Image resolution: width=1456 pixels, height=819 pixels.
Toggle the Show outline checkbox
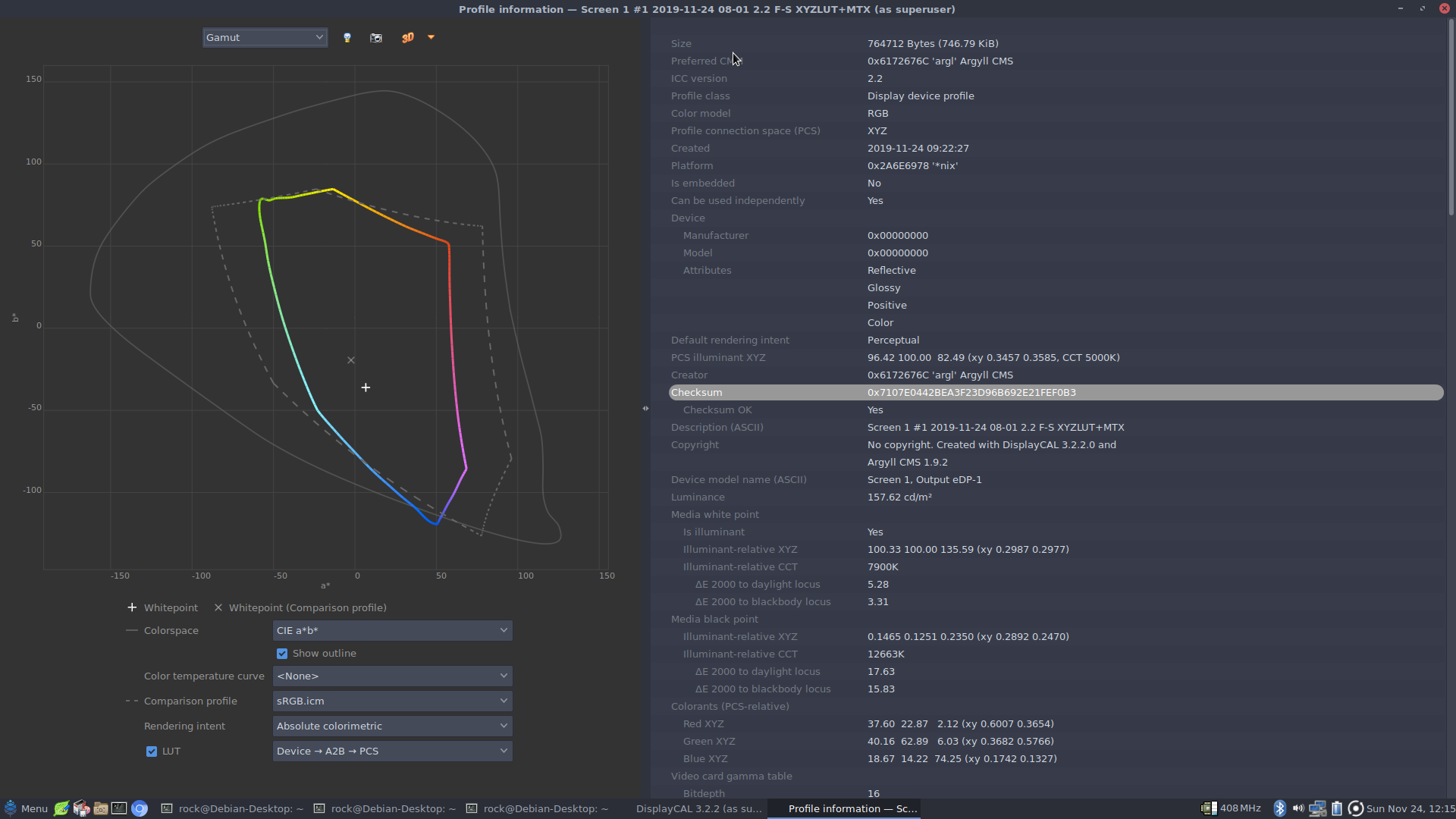pyautogui.click(x=282, y=654)
